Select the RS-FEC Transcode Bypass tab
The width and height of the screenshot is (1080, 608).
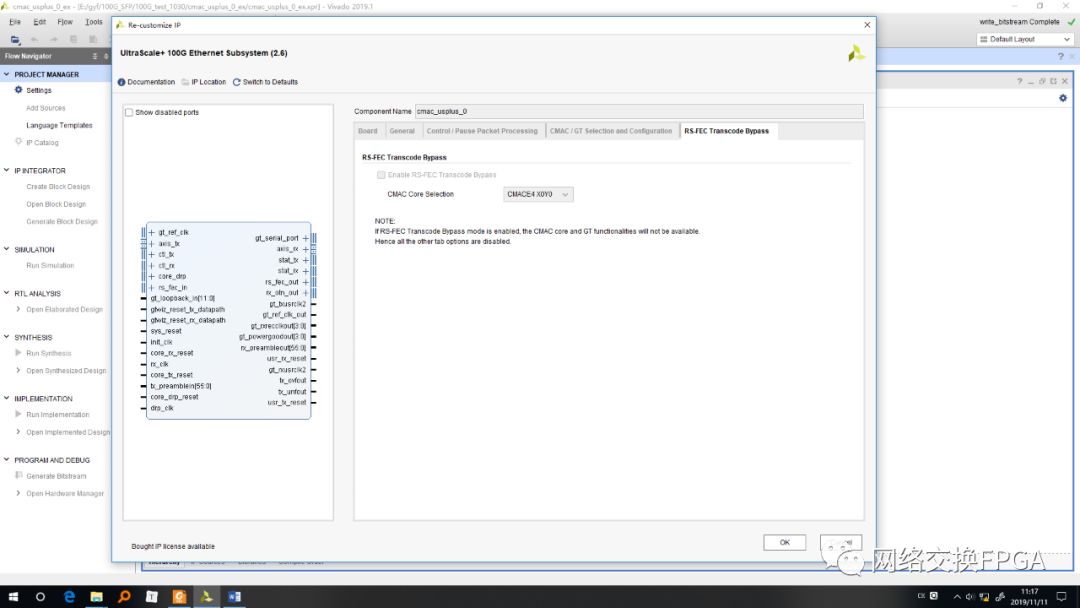(x=727, y=131)
